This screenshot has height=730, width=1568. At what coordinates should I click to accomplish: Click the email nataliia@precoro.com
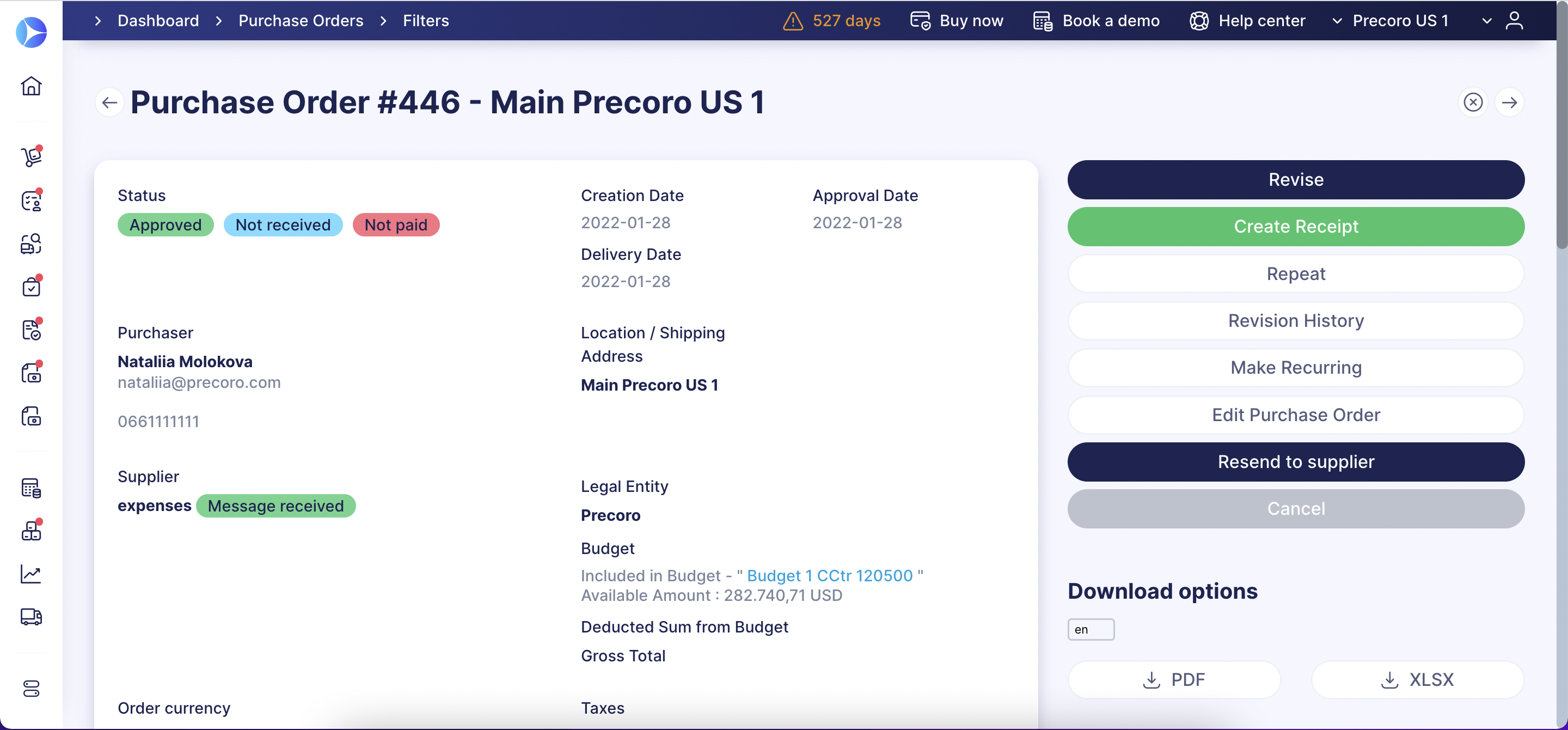point(199,383)
